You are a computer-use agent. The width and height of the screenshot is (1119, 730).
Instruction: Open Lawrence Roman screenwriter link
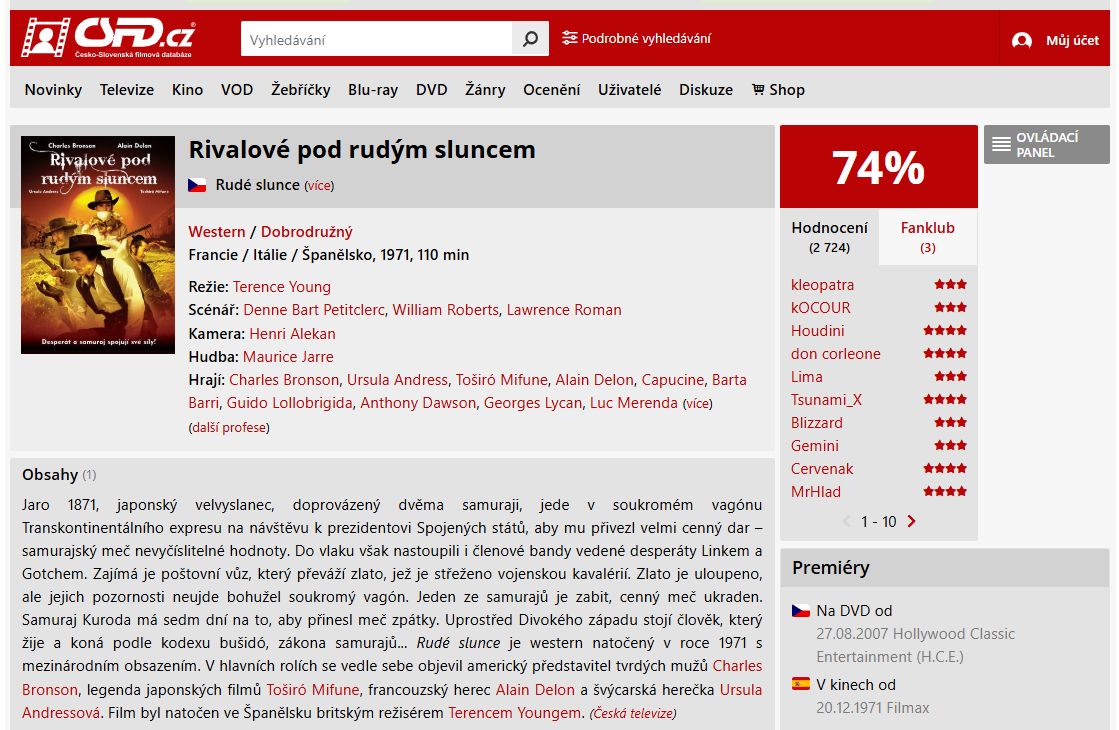tap(564, 310)
